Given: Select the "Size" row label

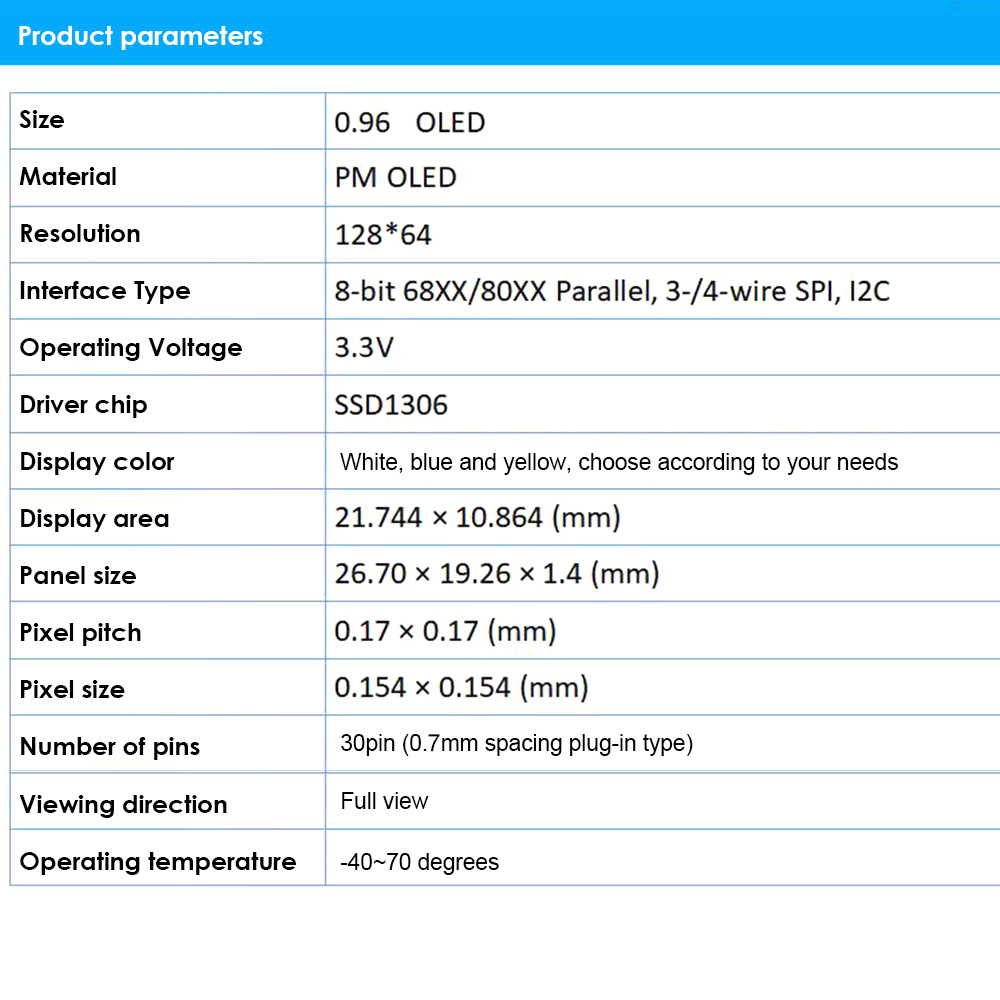Looking at the screenshot, I should [x=42, y=120].
